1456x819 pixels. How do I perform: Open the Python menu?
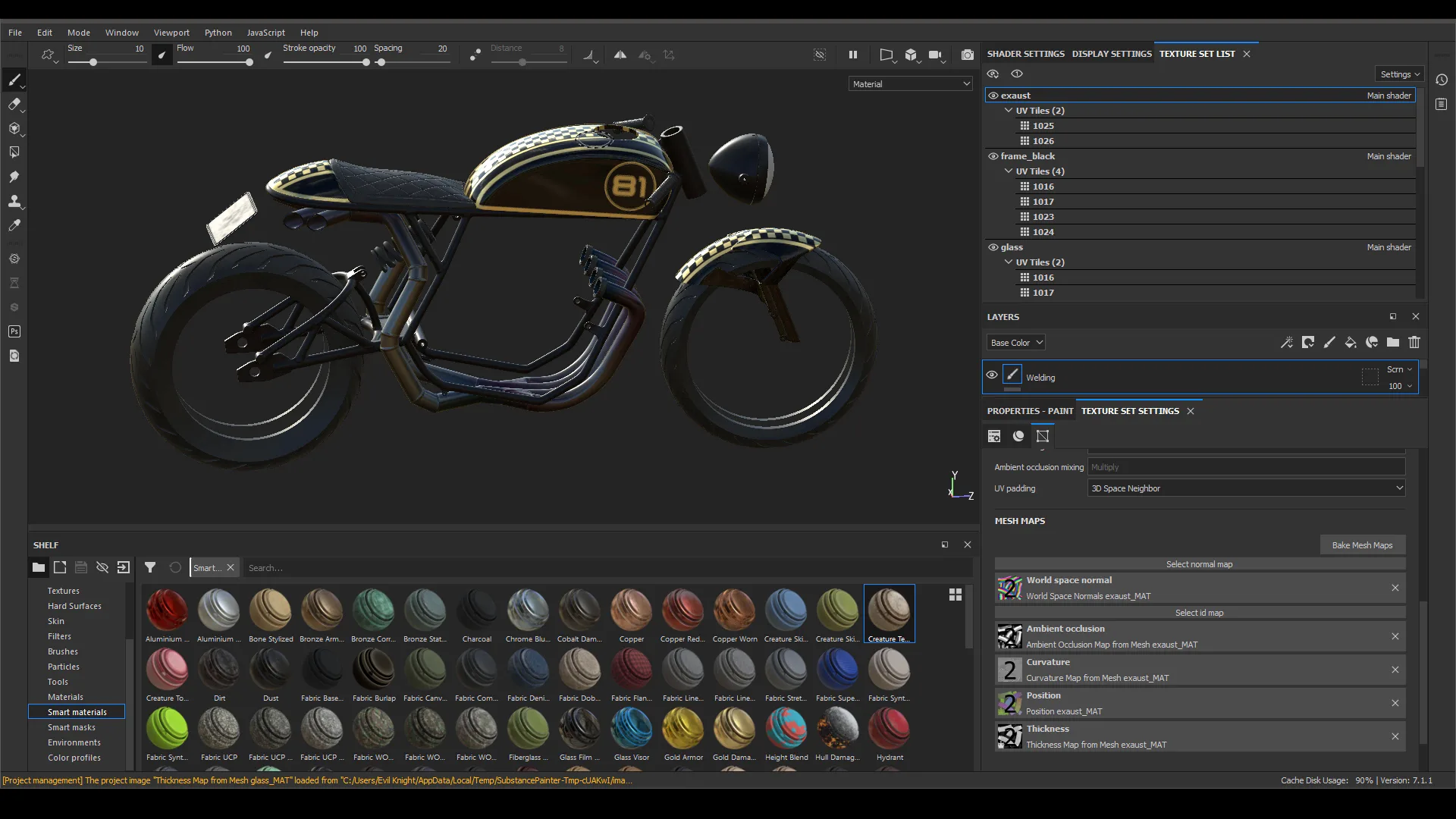pos(218,33)
